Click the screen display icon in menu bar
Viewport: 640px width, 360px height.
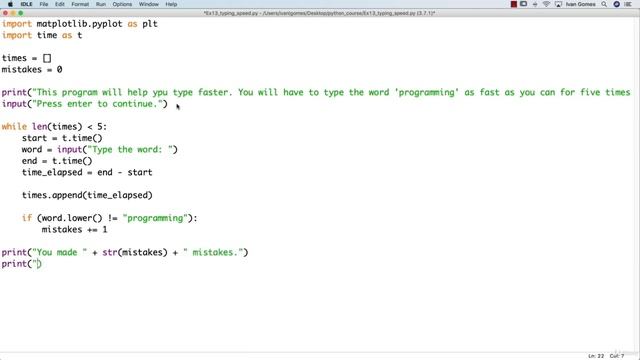524,4
